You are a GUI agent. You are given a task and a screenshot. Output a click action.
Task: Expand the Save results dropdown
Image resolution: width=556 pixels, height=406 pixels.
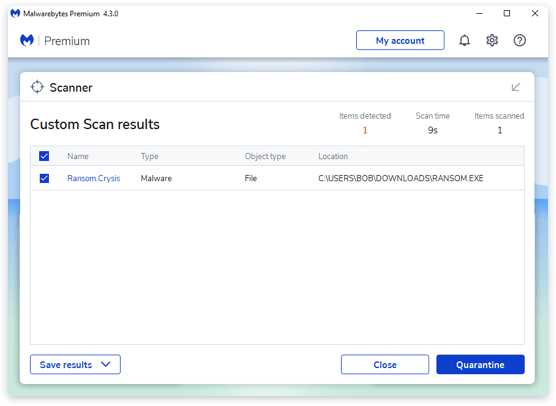coord(75,365)
